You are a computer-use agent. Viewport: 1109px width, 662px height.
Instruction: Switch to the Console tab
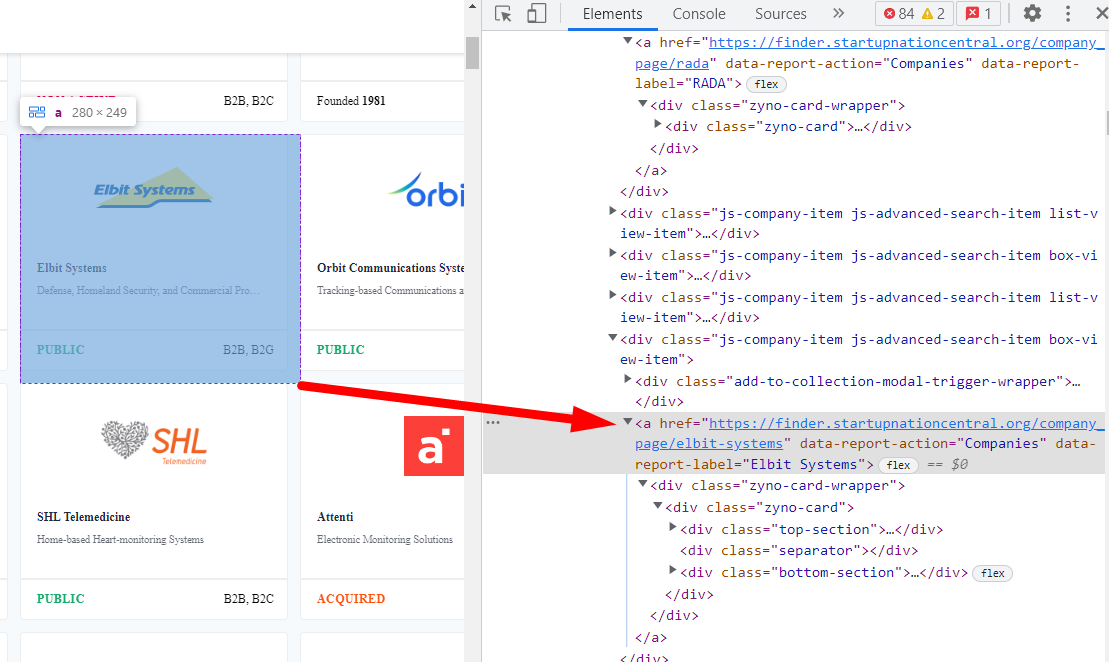coord(699,14)
